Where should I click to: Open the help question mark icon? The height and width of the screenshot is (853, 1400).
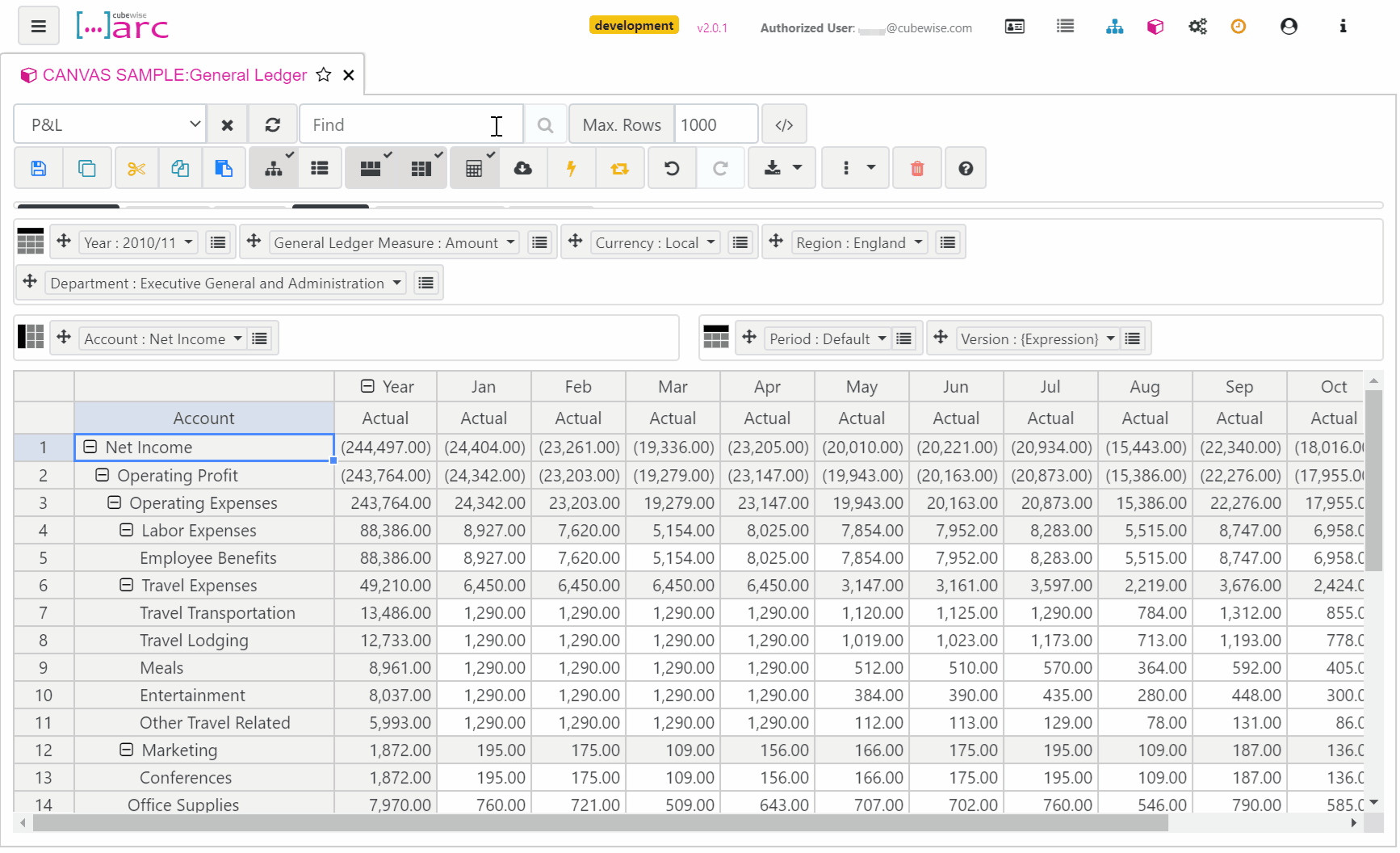pyautogui.click(x=966, y=168)
